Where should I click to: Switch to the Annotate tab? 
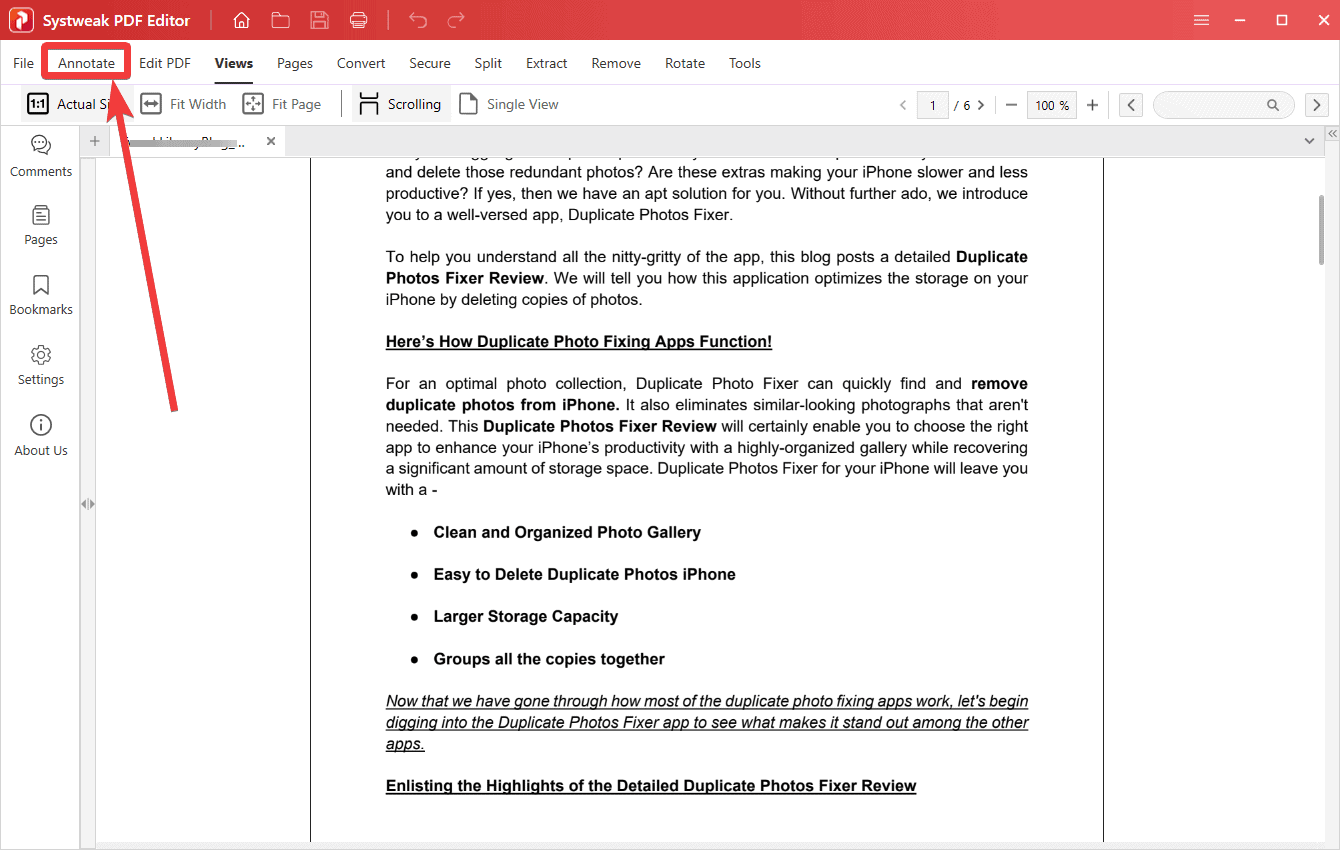pos(86,63)
